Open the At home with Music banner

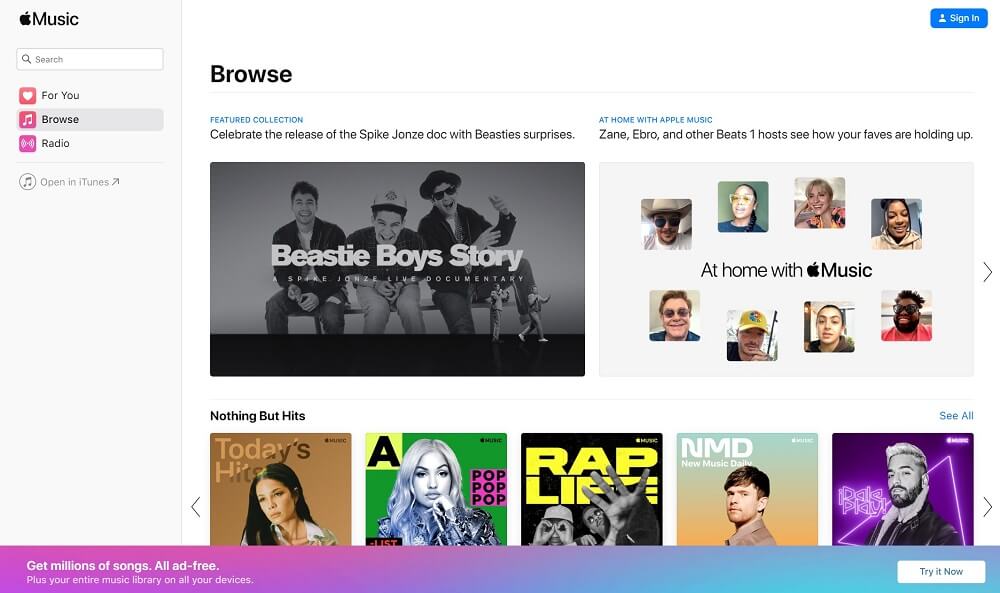pyautogui.click(x=786, y=269)
